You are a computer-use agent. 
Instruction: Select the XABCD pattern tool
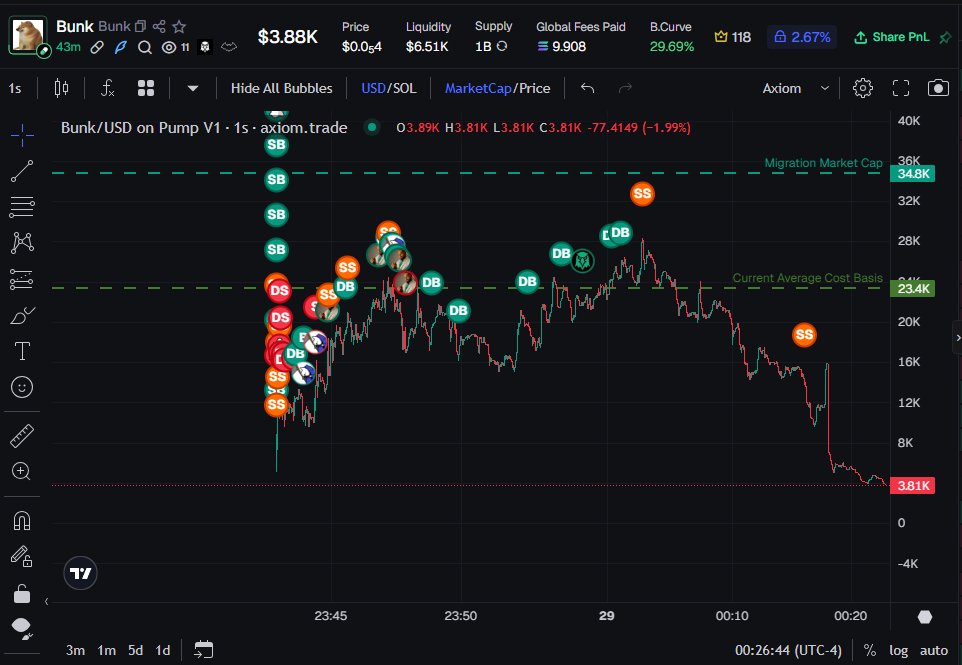22,243
